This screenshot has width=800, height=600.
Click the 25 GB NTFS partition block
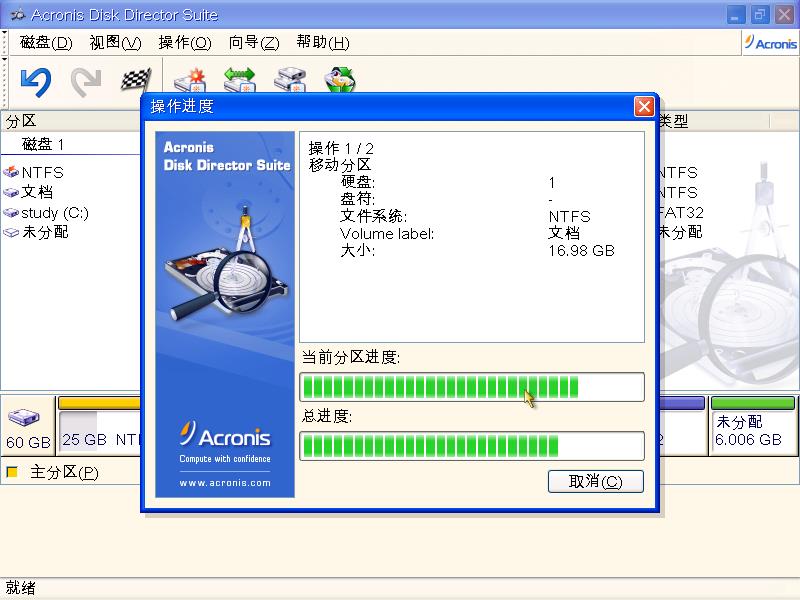99,425
